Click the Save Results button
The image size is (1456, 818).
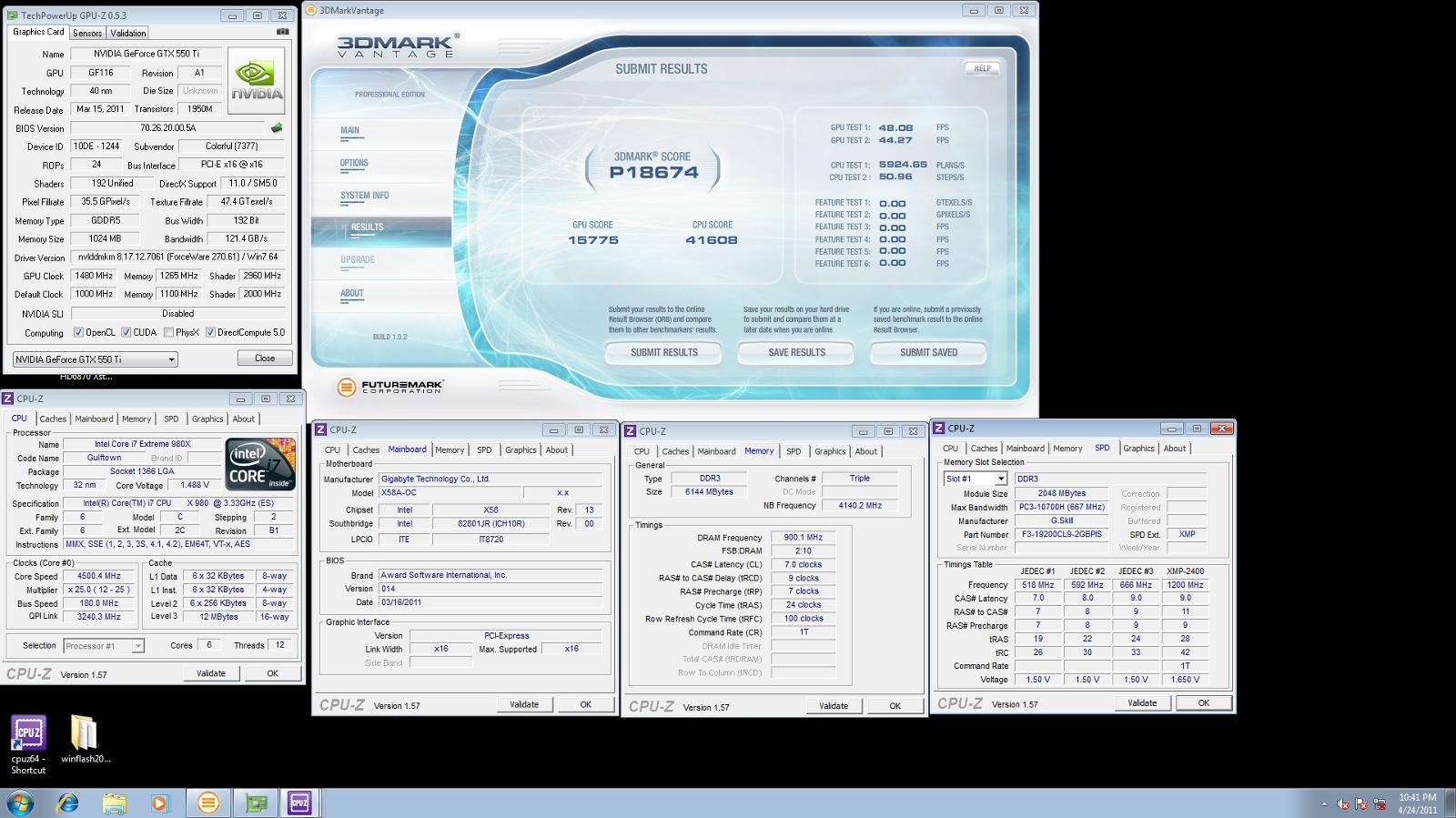[x=796, y=353]
